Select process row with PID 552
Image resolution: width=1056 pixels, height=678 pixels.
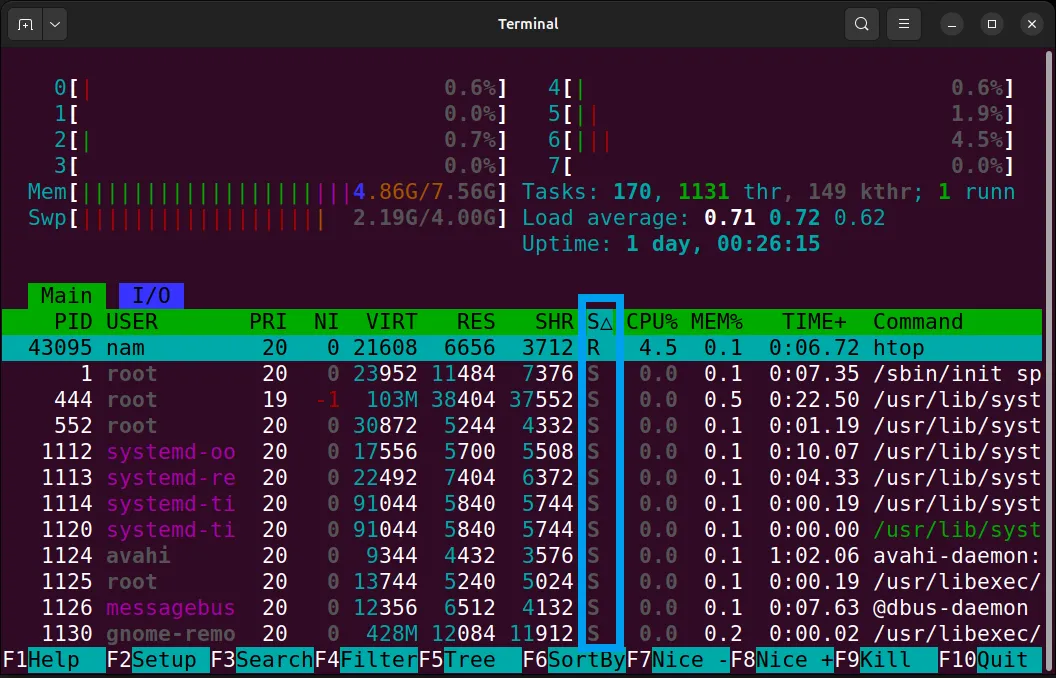522,426
